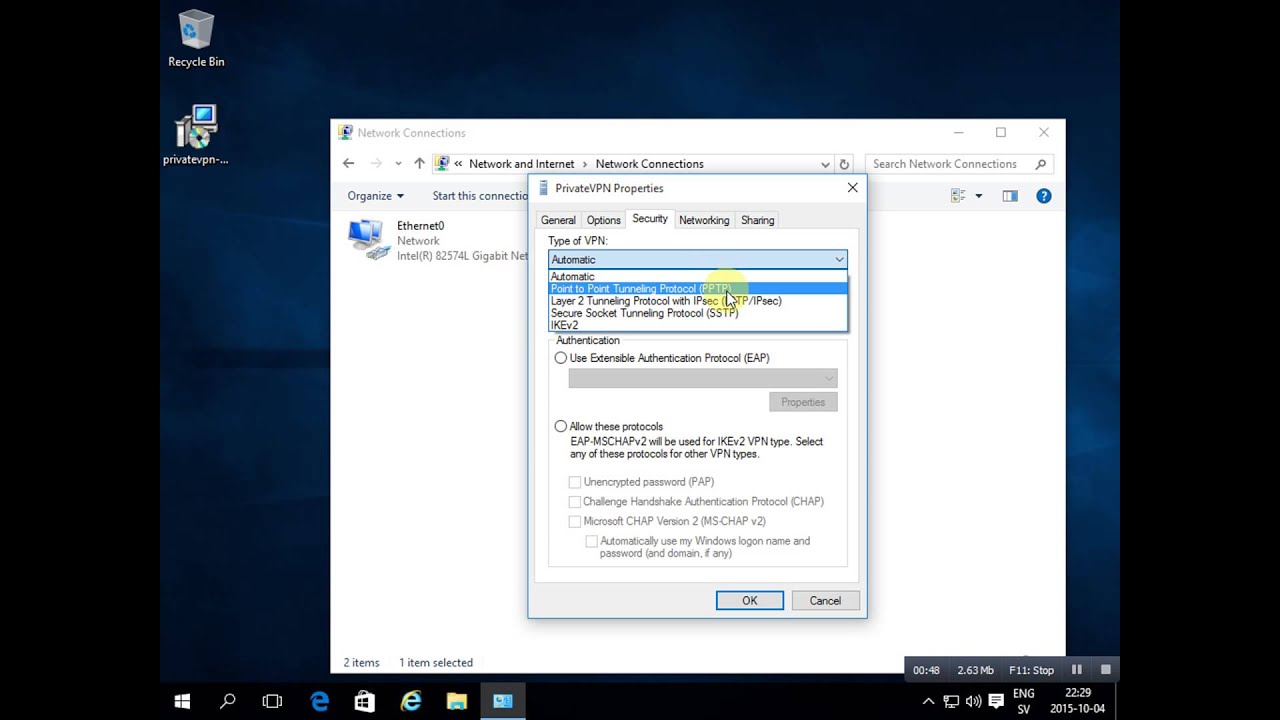The width and height of the screenshot is (1280, 720).
Task: Choose Secure Socket Tunneling Protocol (SSTP)
Action: click(x=697, y=313)
